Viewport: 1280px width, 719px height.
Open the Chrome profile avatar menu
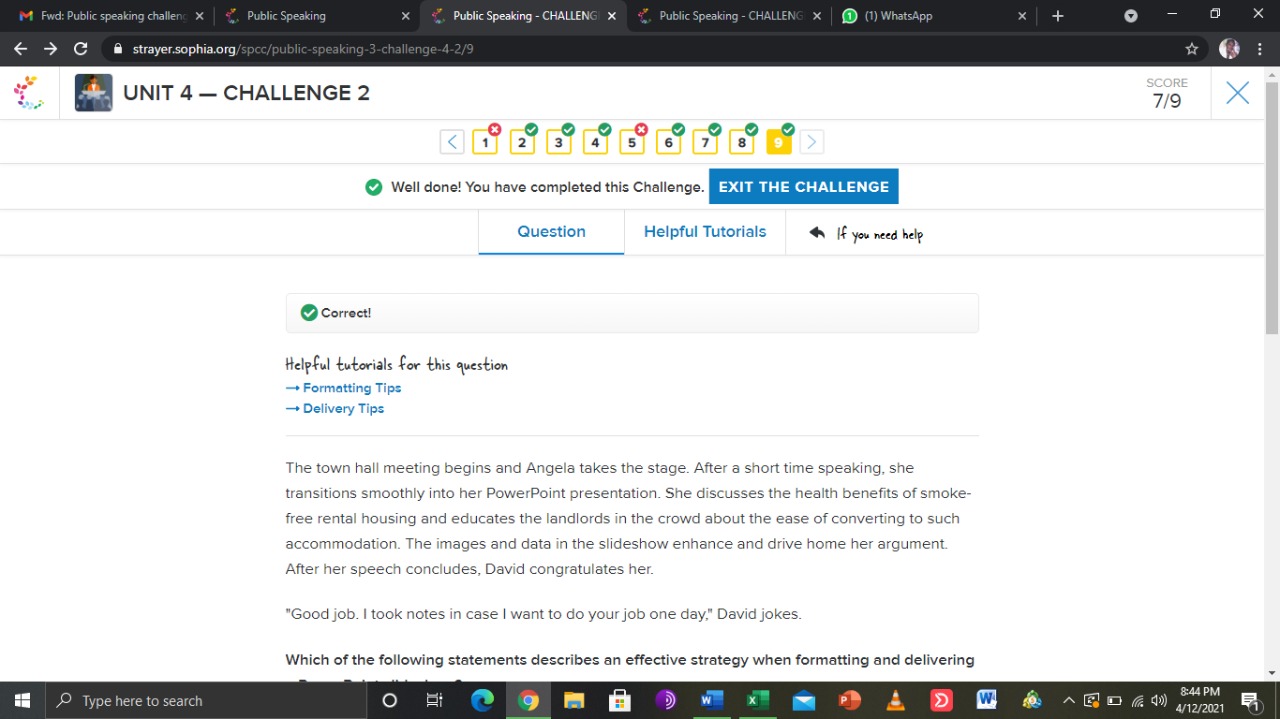coord(1229,48)
